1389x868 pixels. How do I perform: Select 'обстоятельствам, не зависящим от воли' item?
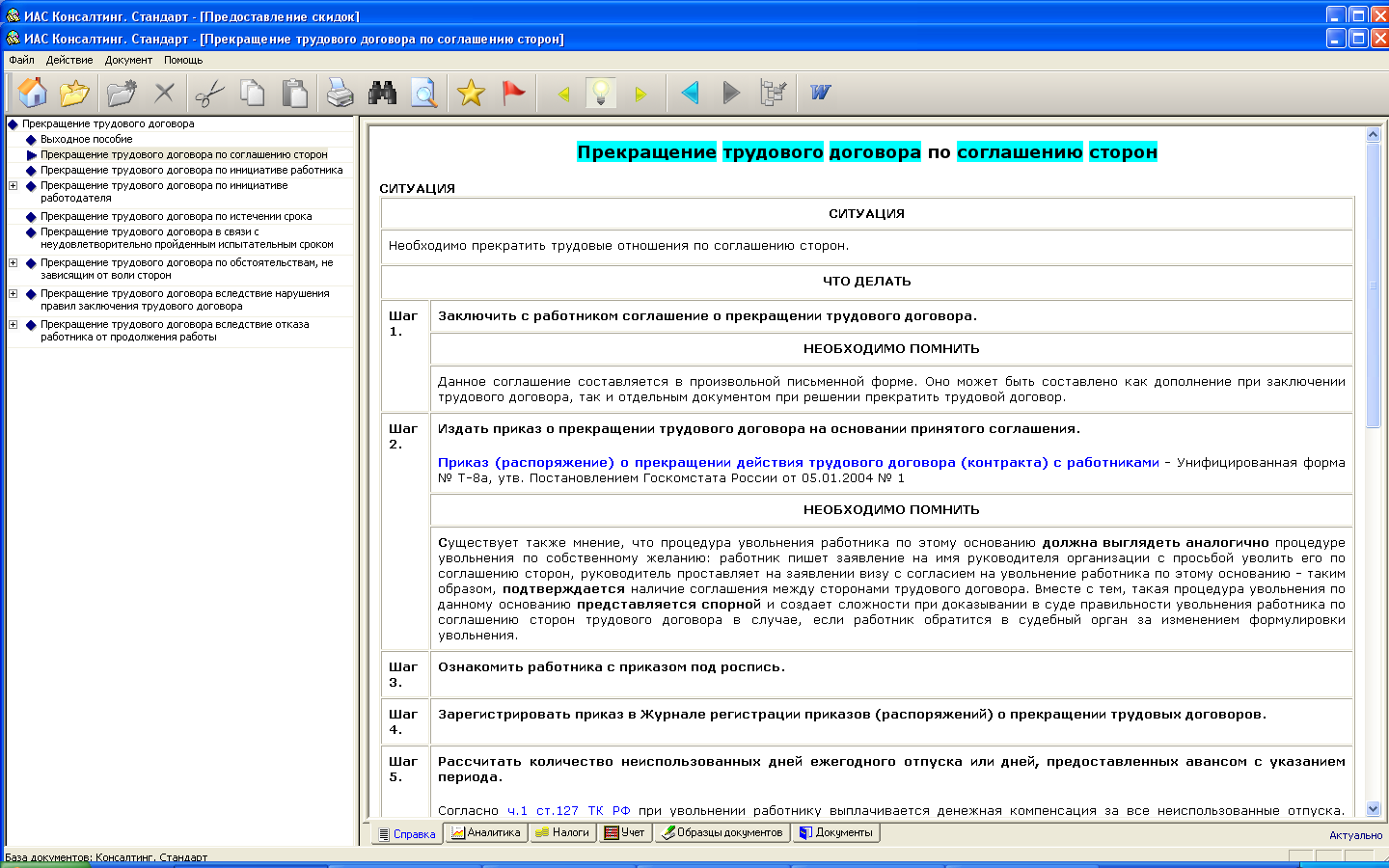click(x=187, y=269)
